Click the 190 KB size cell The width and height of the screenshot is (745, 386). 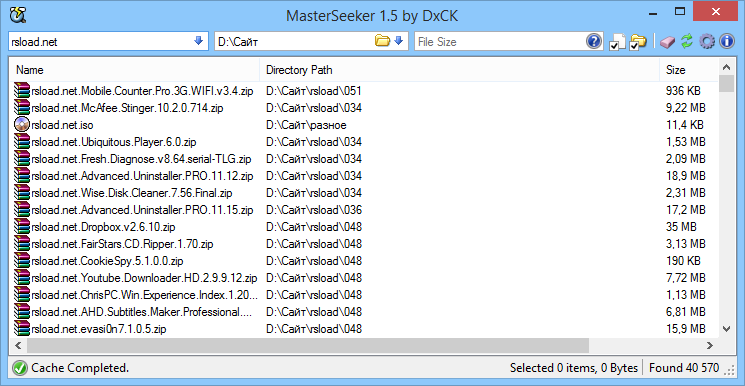(x=683, y=261)
